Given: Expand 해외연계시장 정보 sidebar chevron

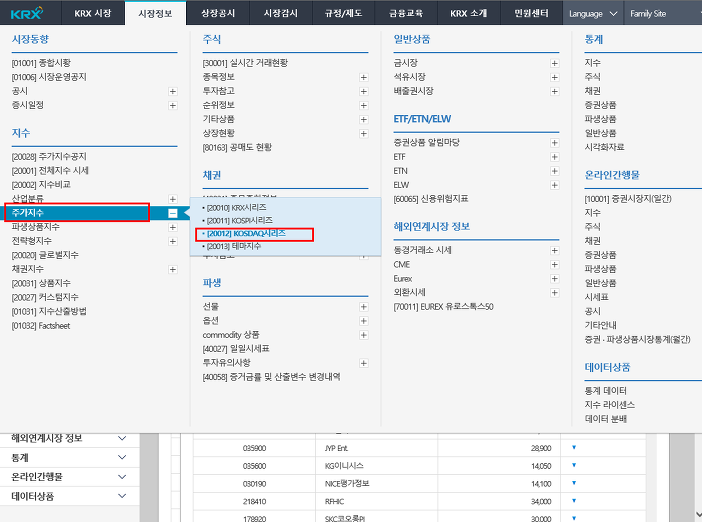Looking at the screenshot, I should pos(122,438).
